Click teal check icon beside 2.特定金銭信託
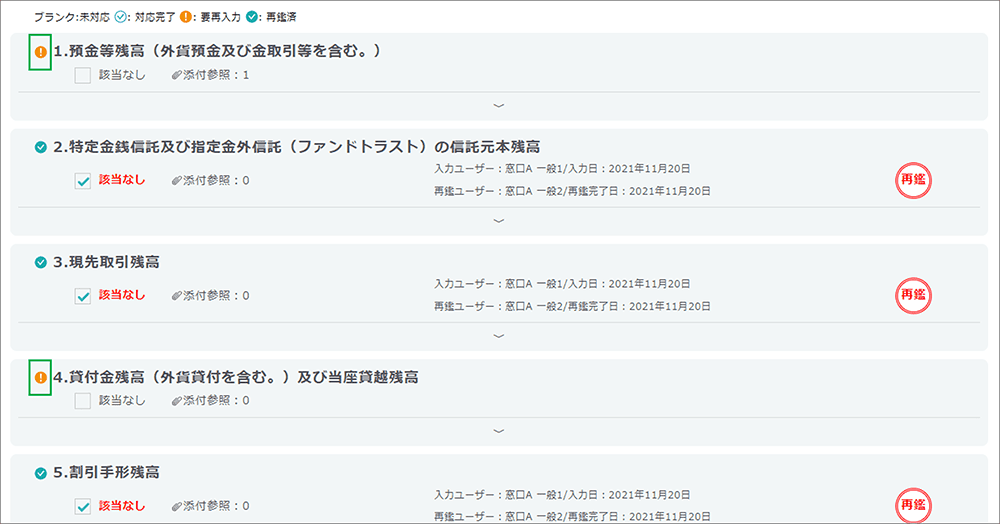 (41, 147)
